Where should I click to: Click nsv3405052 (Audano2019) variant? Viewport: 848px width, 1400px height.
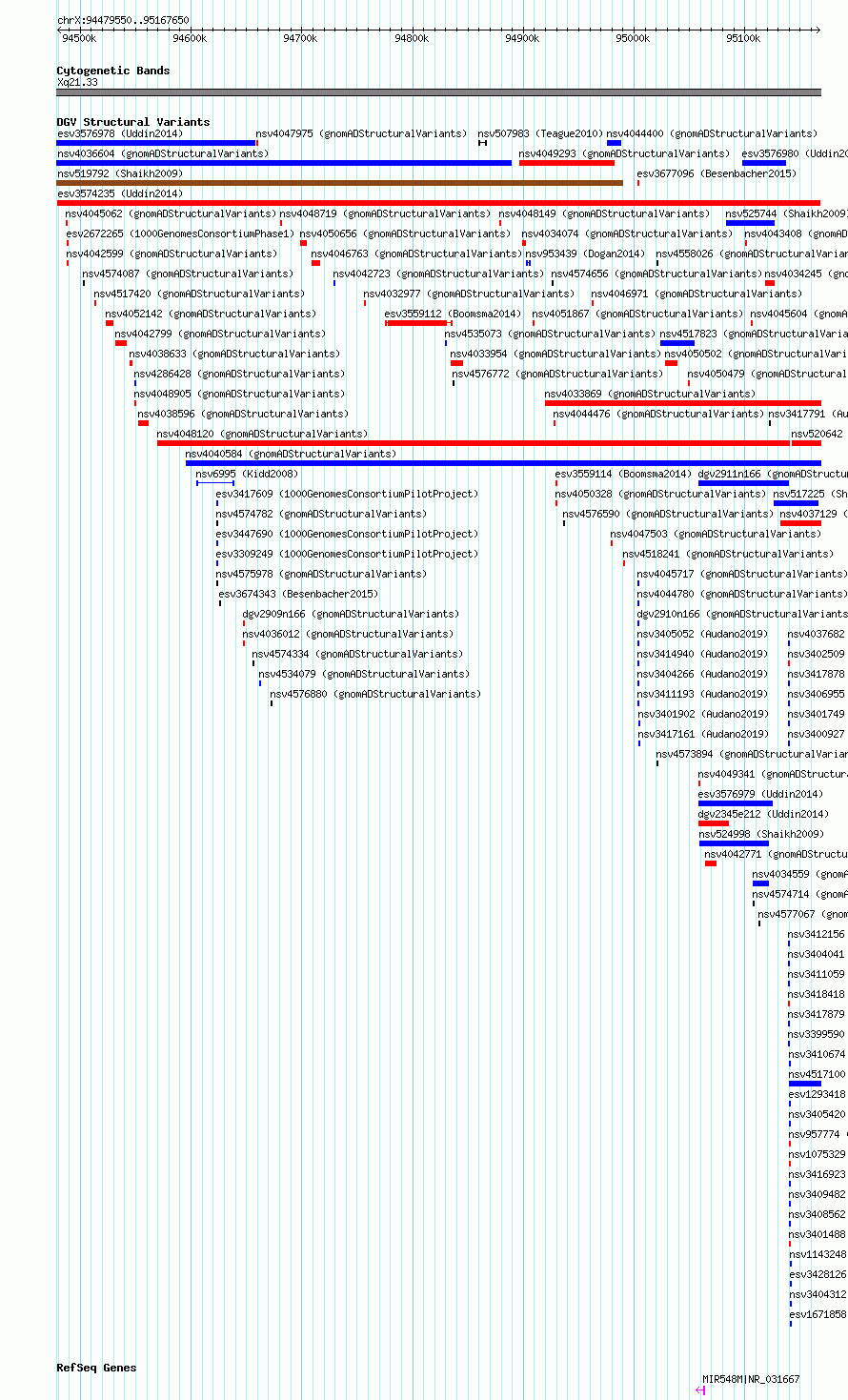702,634
